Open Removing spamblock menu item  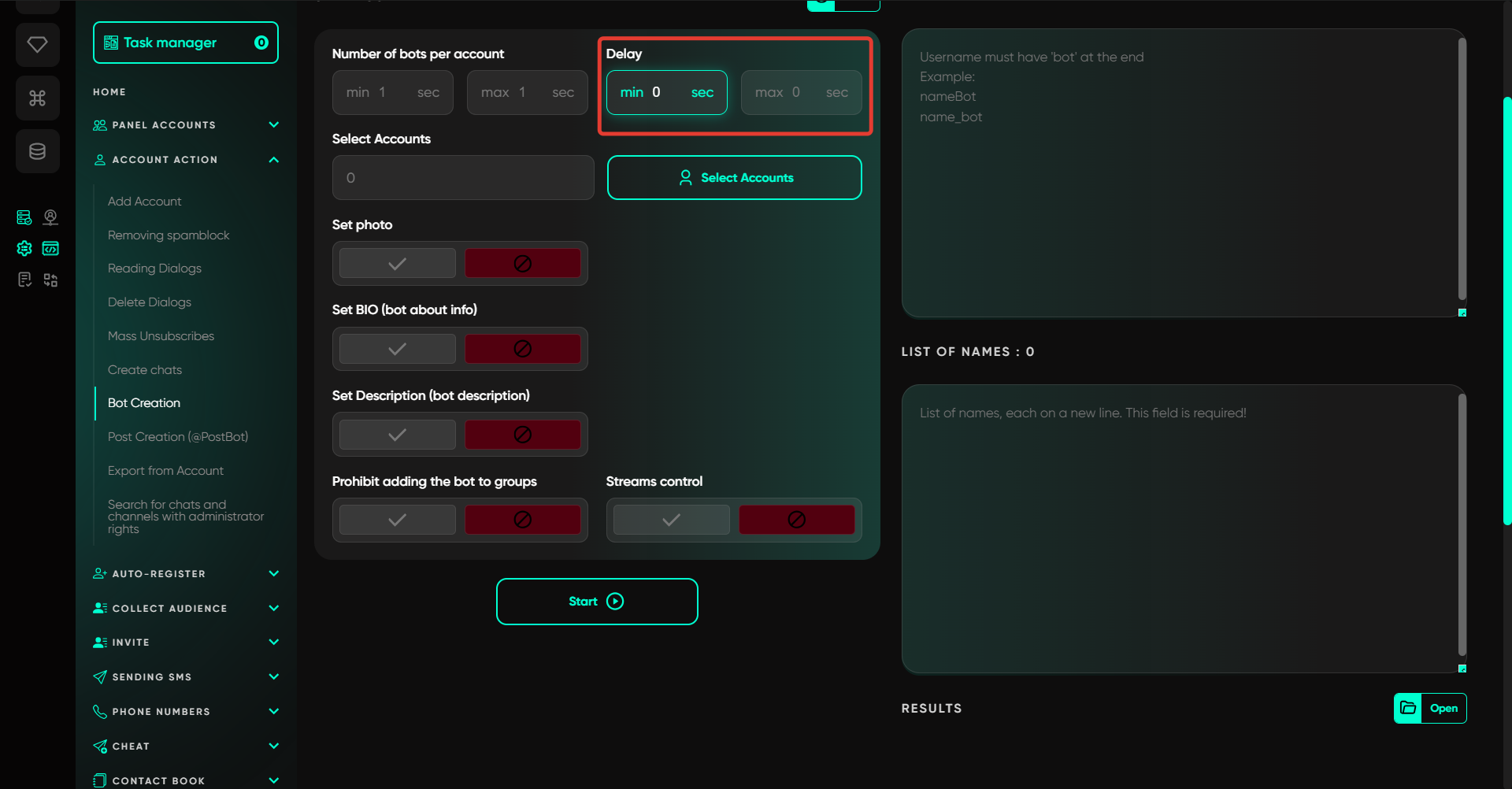(169, 235)
